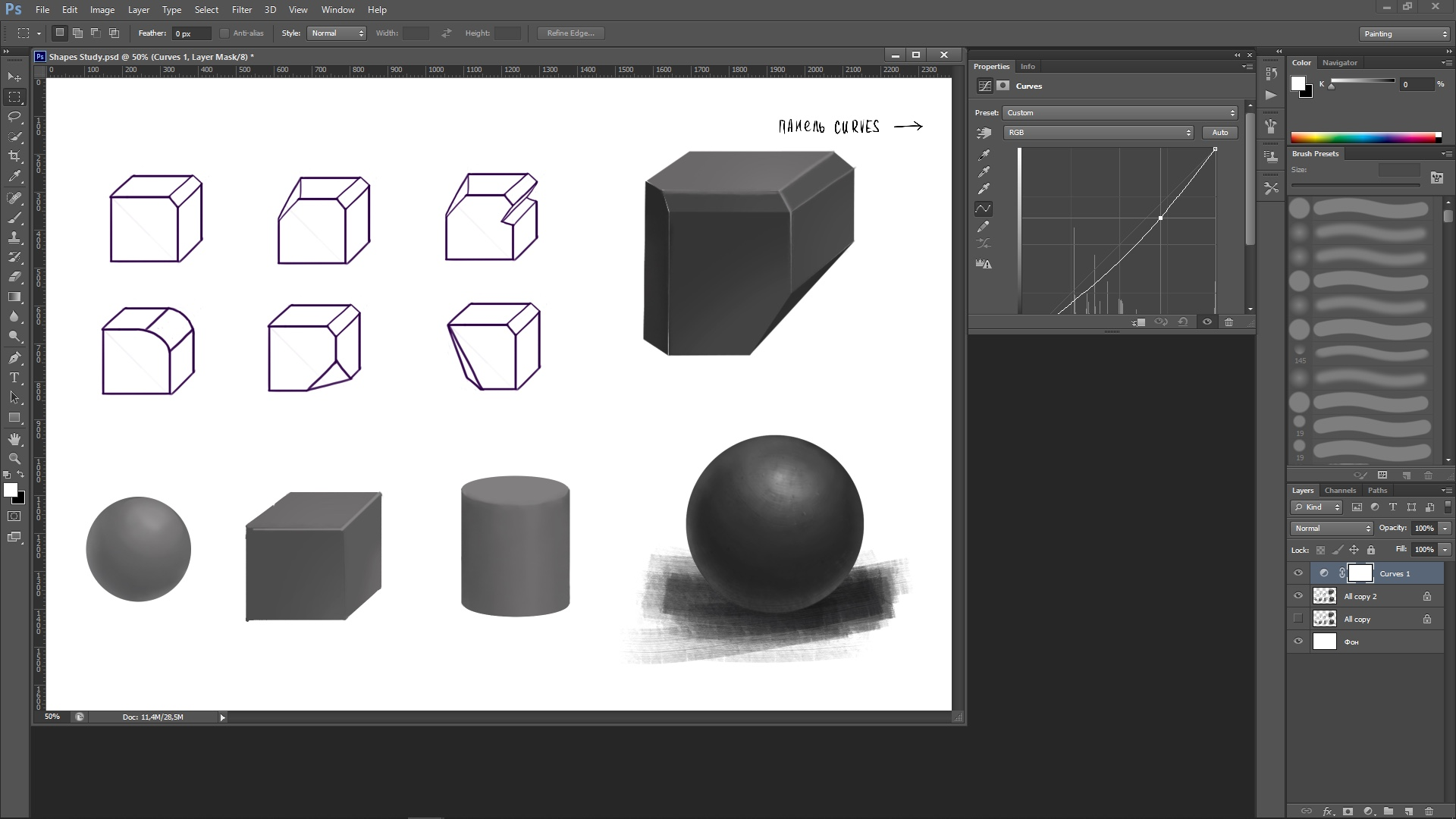Switch to the Info tab
This screenshot has height=819, width=1456.
pos(1028,67)
